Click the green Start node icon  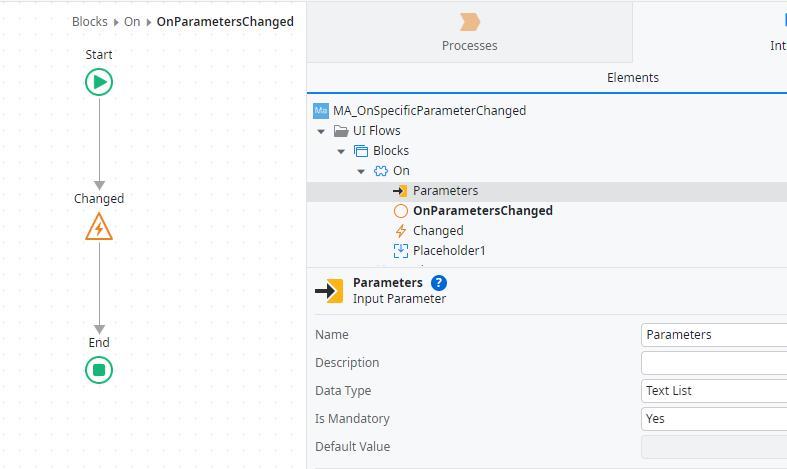point(99,82)
